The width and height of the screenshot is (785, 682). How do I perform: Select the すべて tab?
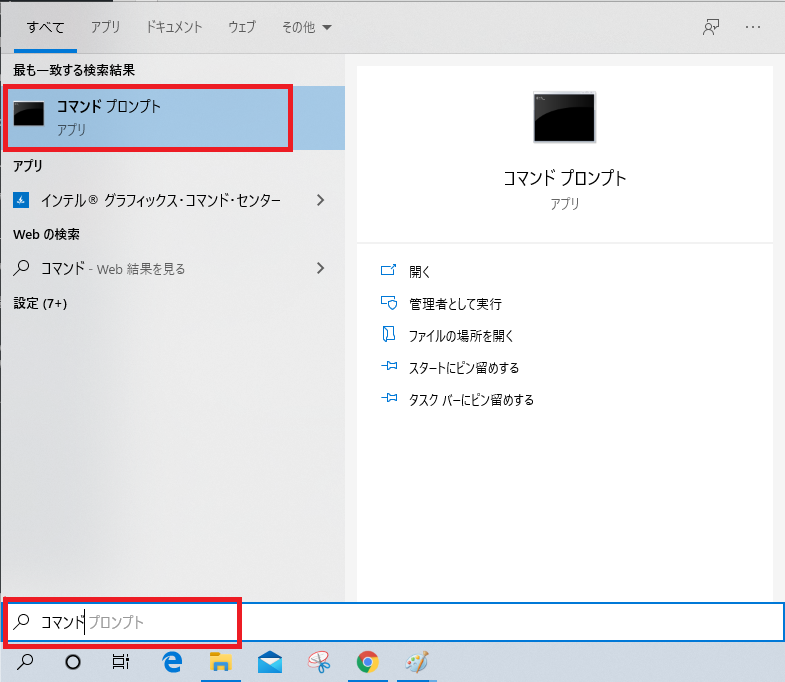coord(46,27)
